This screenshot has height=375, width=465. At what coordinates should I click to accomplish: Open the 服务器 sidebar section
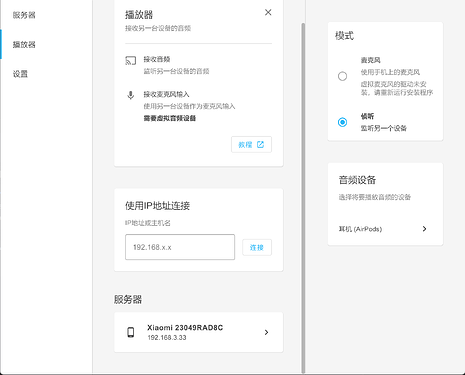(x=24, y=15)
